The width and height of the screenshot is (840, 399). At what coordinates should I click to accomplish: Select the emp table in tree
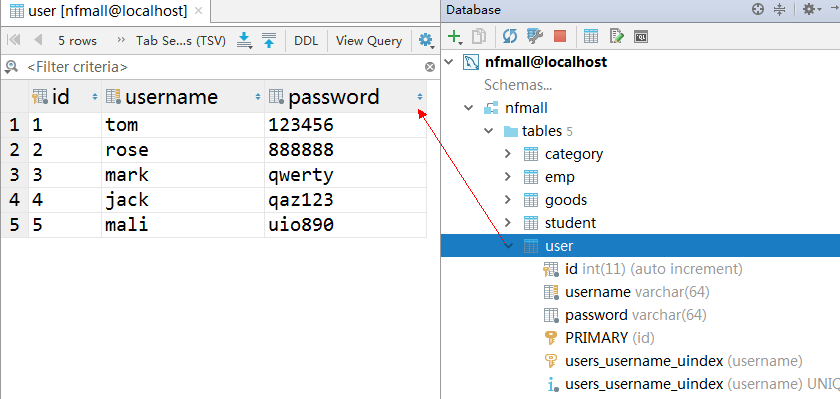pos(560,177)
